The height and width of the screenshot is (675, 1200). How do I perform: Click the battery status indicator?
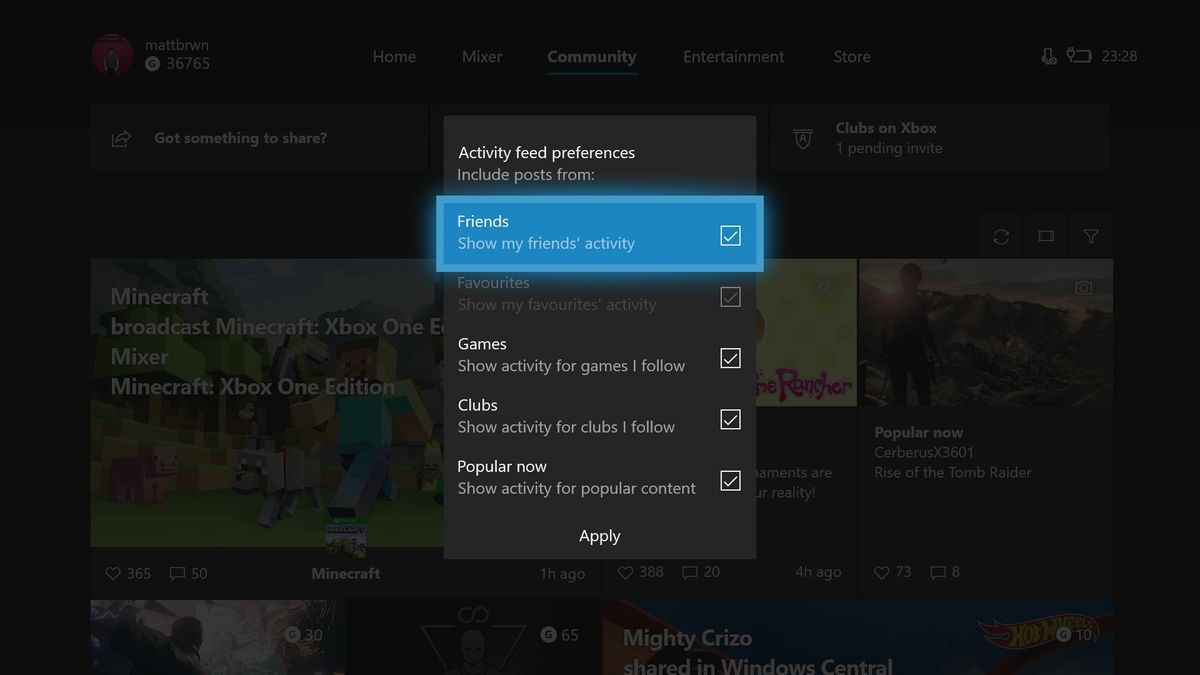1079,56
